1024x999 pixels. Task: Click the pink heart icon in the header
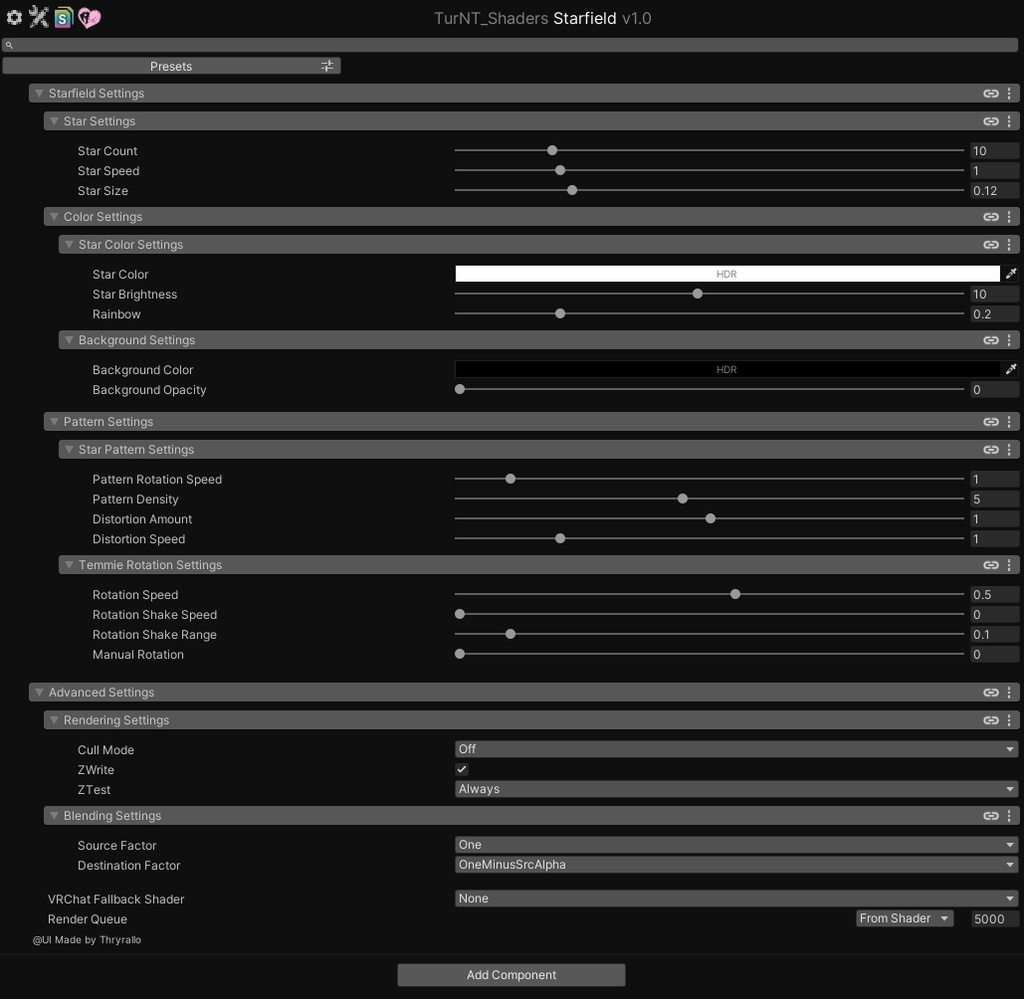[88, 16]
